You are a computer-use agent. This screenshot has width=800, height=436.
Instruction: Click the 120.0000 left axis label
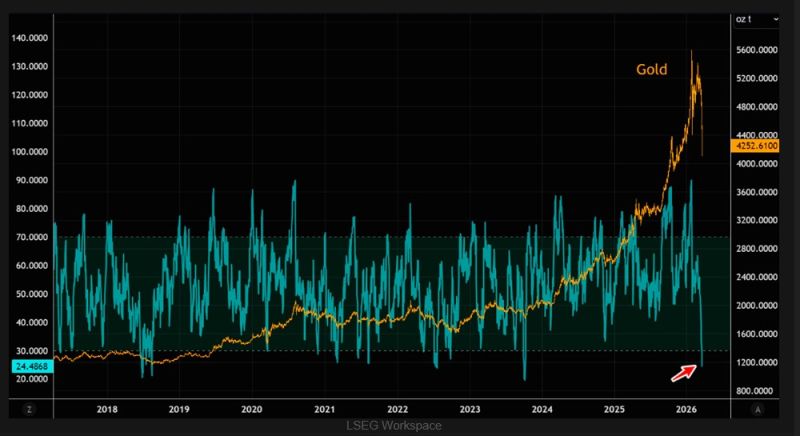pos(30,95)
